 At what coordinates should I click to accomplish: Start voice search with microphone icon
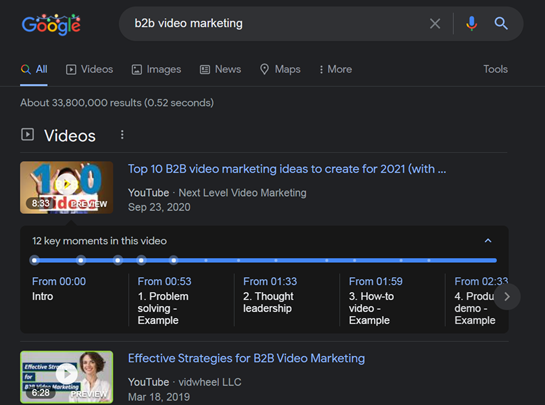[x=472, y=24]
